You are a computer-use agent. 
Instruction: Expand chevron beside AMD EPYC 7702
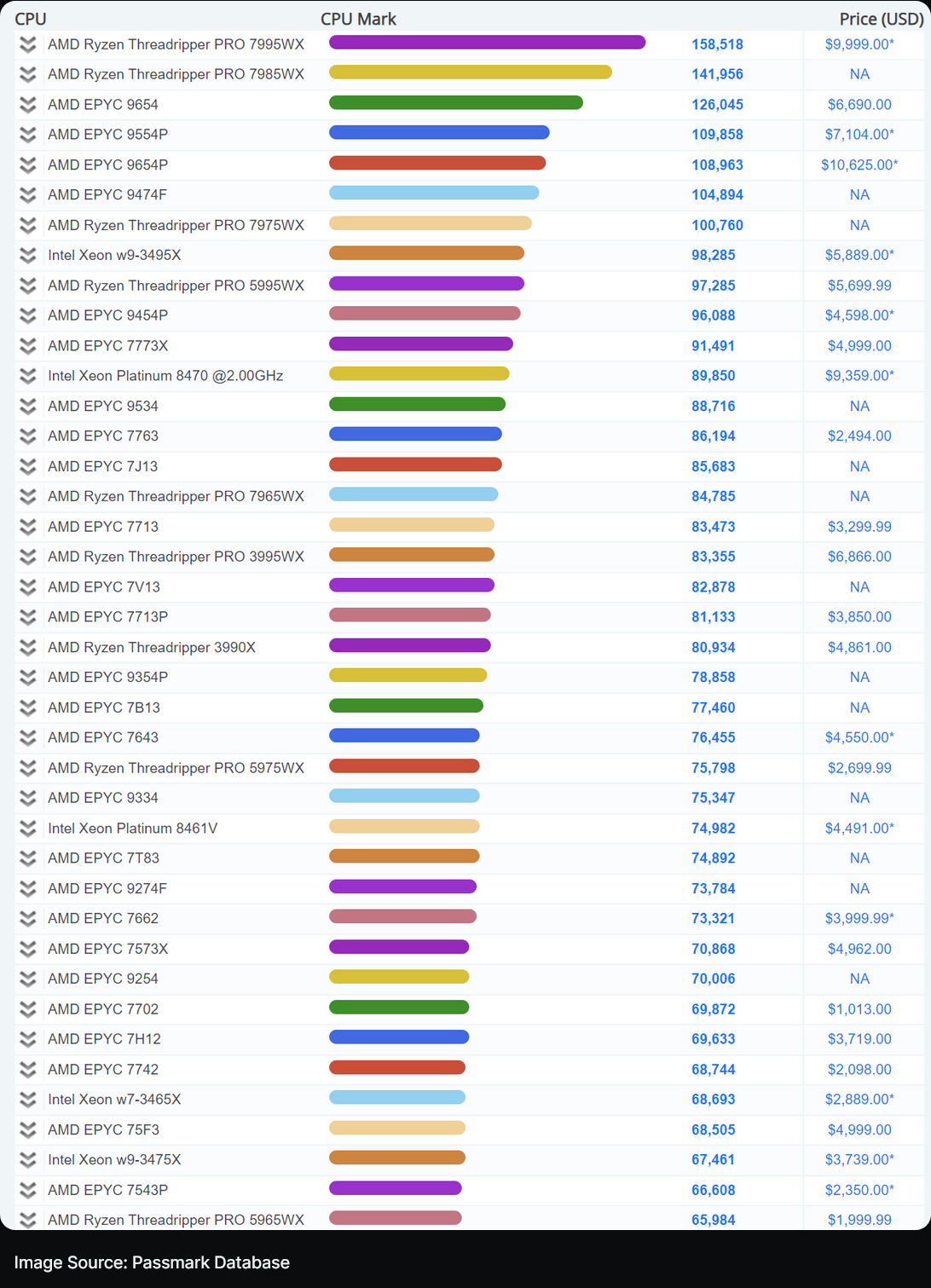(x=28, y=1009)
